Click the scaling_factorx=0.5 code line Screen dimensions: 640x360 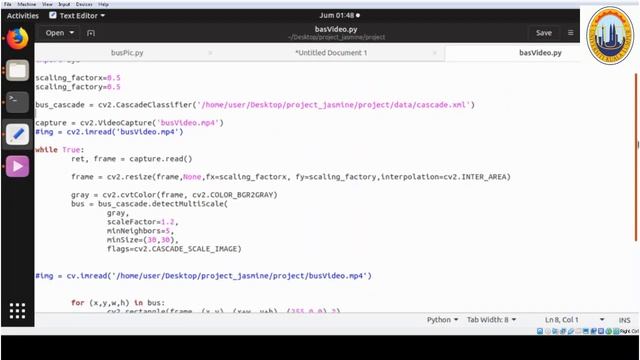pos(78,78)
